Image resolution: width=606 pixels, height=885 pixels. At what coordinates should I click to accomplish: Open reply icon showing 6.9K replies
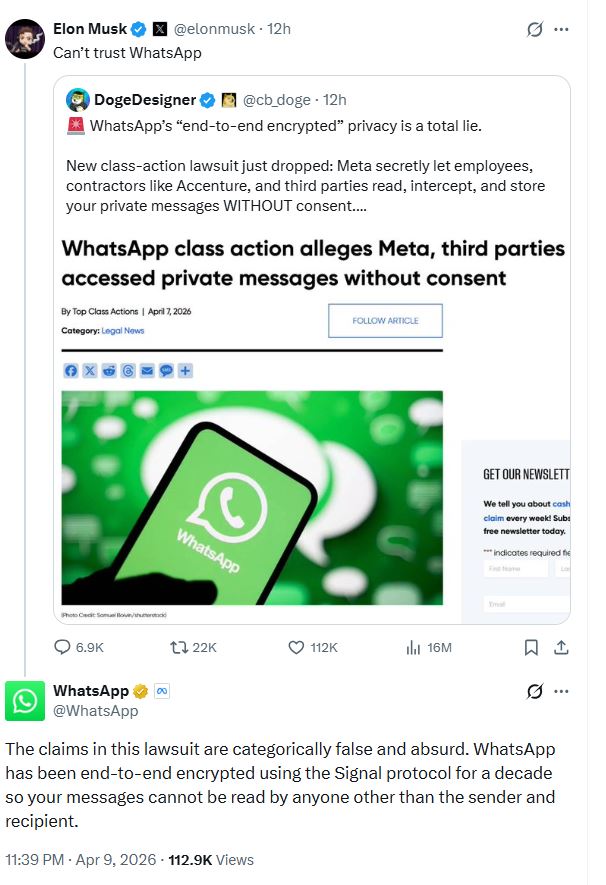pyautogui.click(x=62, y=647)
